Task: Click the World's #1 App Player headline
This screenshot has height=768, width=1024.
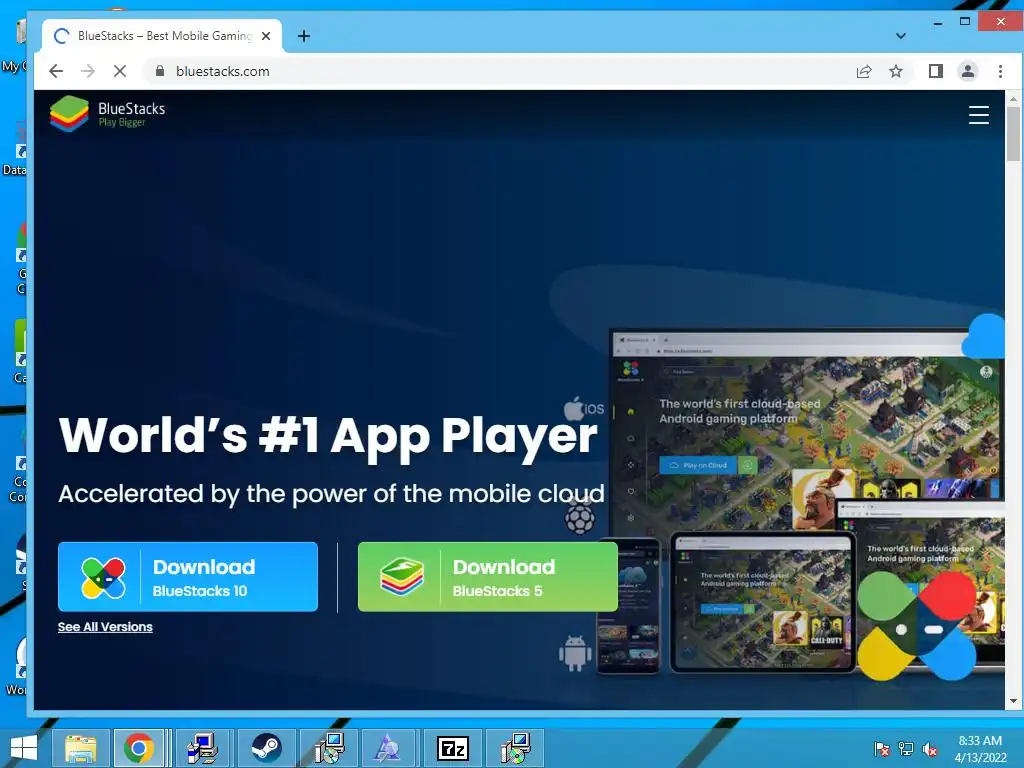Action: tap(328, 435)
